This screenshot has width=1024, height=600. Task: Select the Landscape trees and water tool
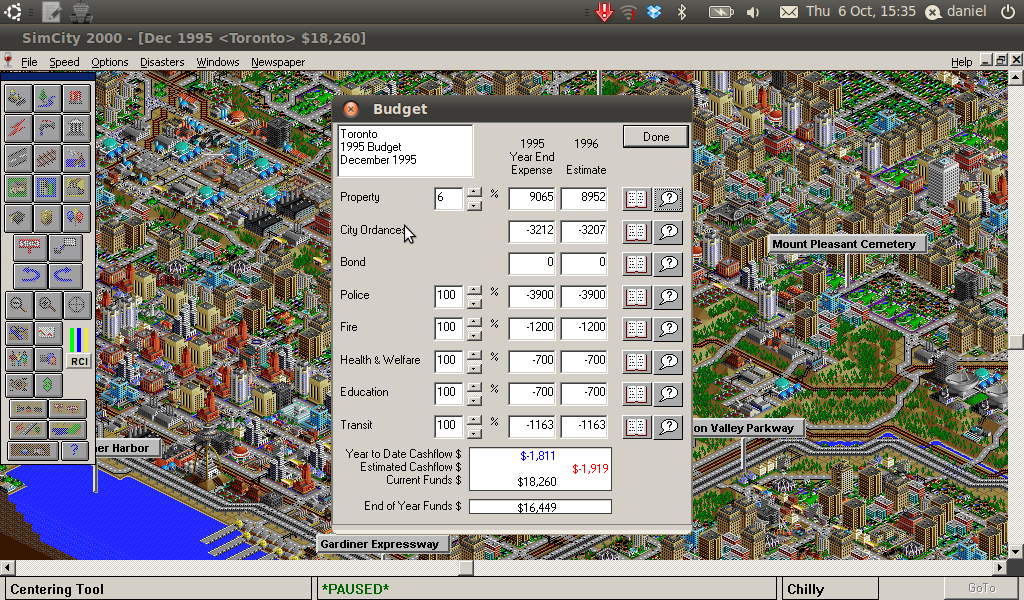click(x=47, y=99)
